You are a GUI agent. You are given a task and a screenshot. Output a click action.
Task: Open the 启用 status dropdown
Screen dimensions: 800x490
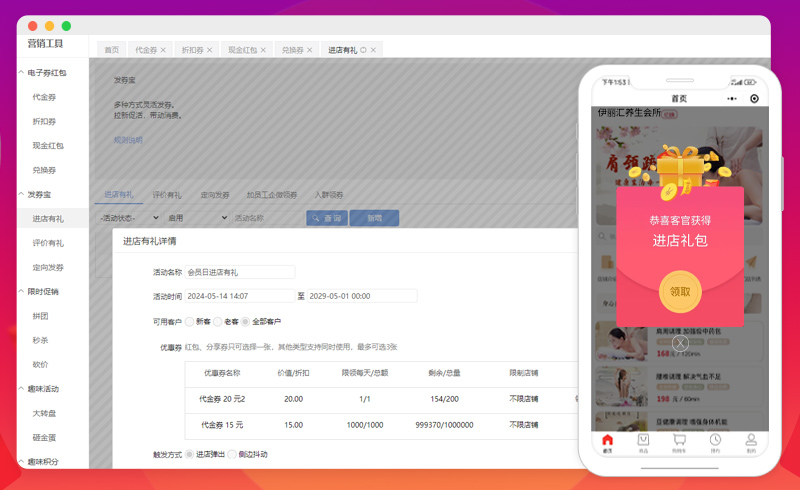coord(197,218)
